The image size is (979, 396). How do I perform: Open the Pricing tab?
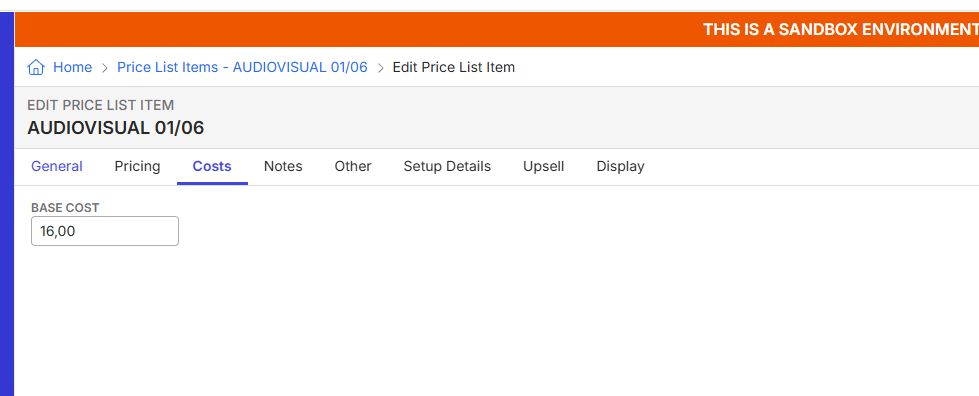pyautogui.click(x=137, y=166)
